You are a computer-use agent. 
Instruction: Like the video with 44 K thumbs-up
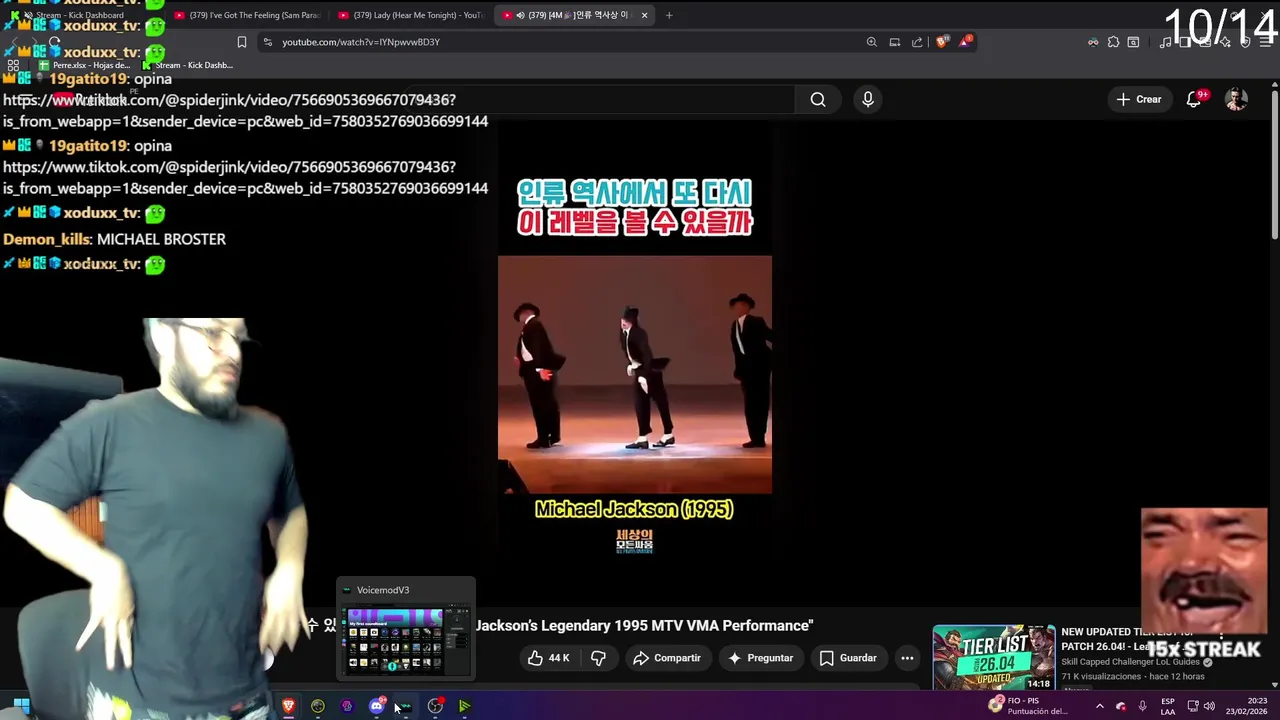pyautogui.click(x=549, y=658)
